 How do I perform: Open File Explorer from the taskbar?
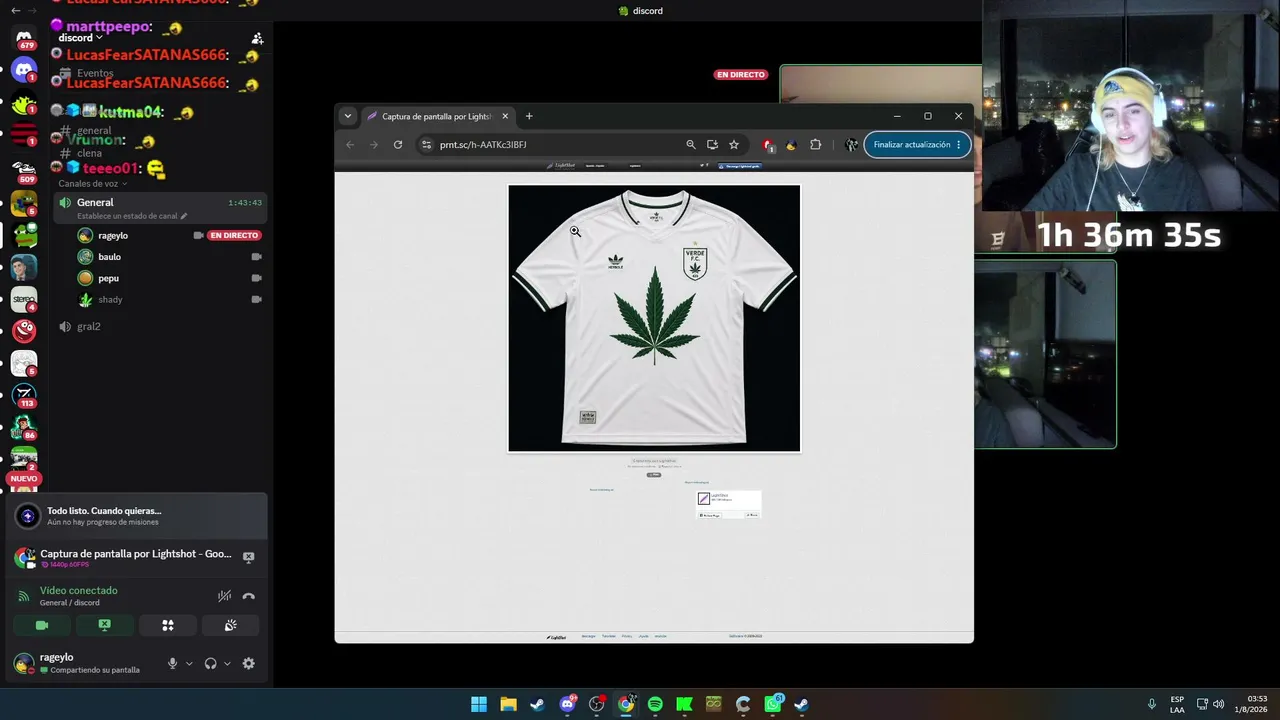coord(508,704)
